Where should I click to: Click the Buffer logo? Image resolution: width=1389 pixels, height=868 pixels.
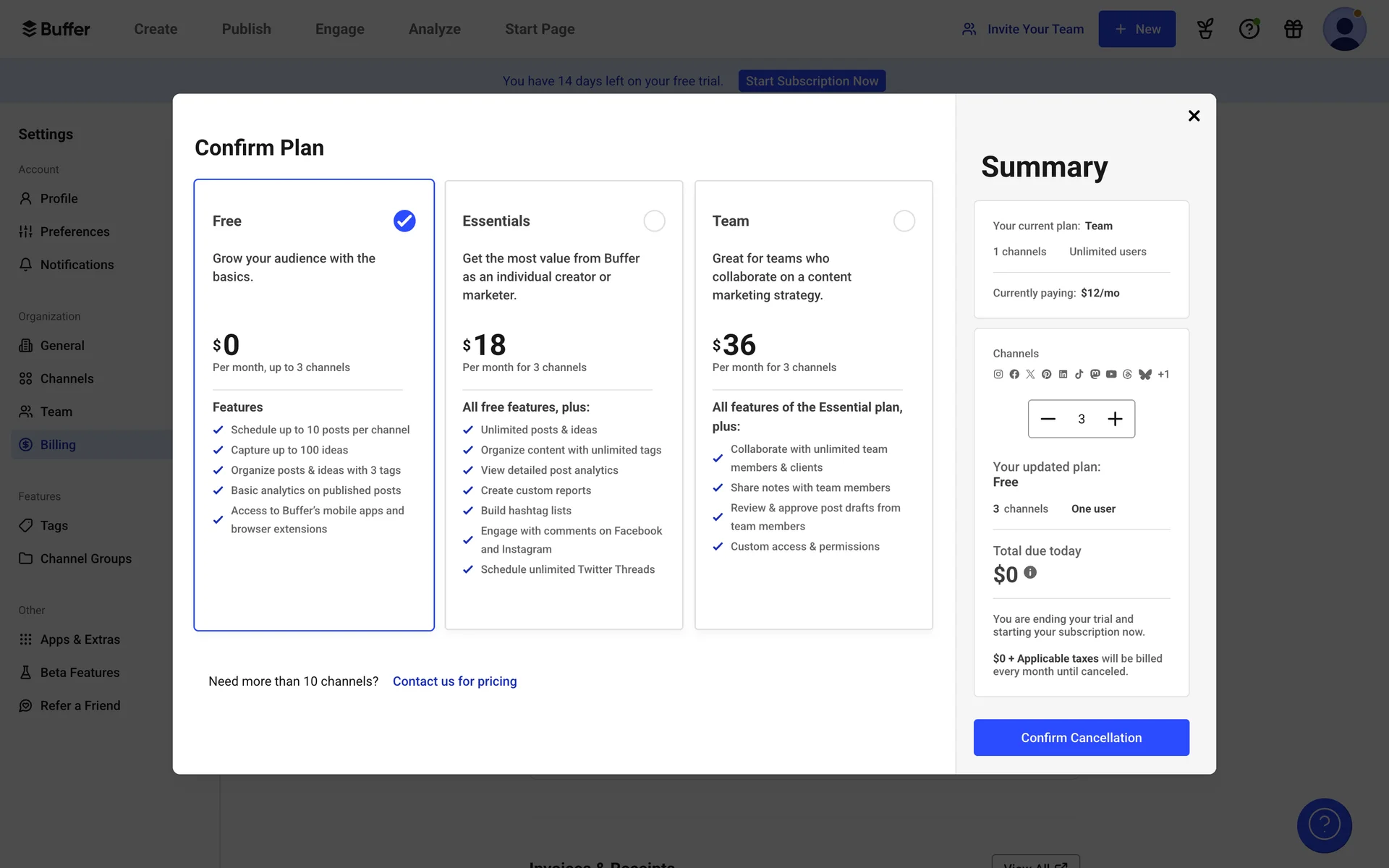point(56,29)
